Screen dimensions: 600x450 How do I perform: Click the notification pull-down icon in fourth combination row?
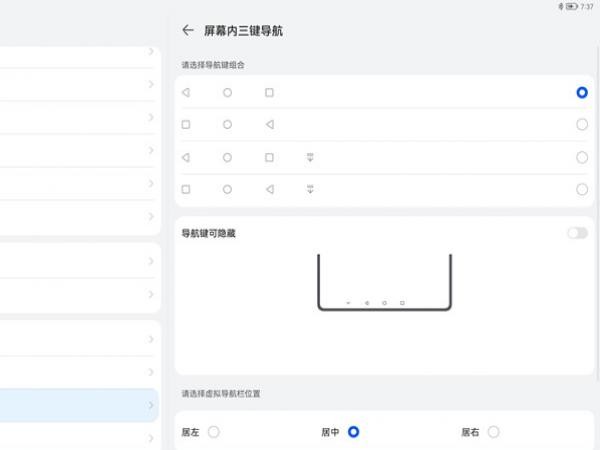[310, 189]
